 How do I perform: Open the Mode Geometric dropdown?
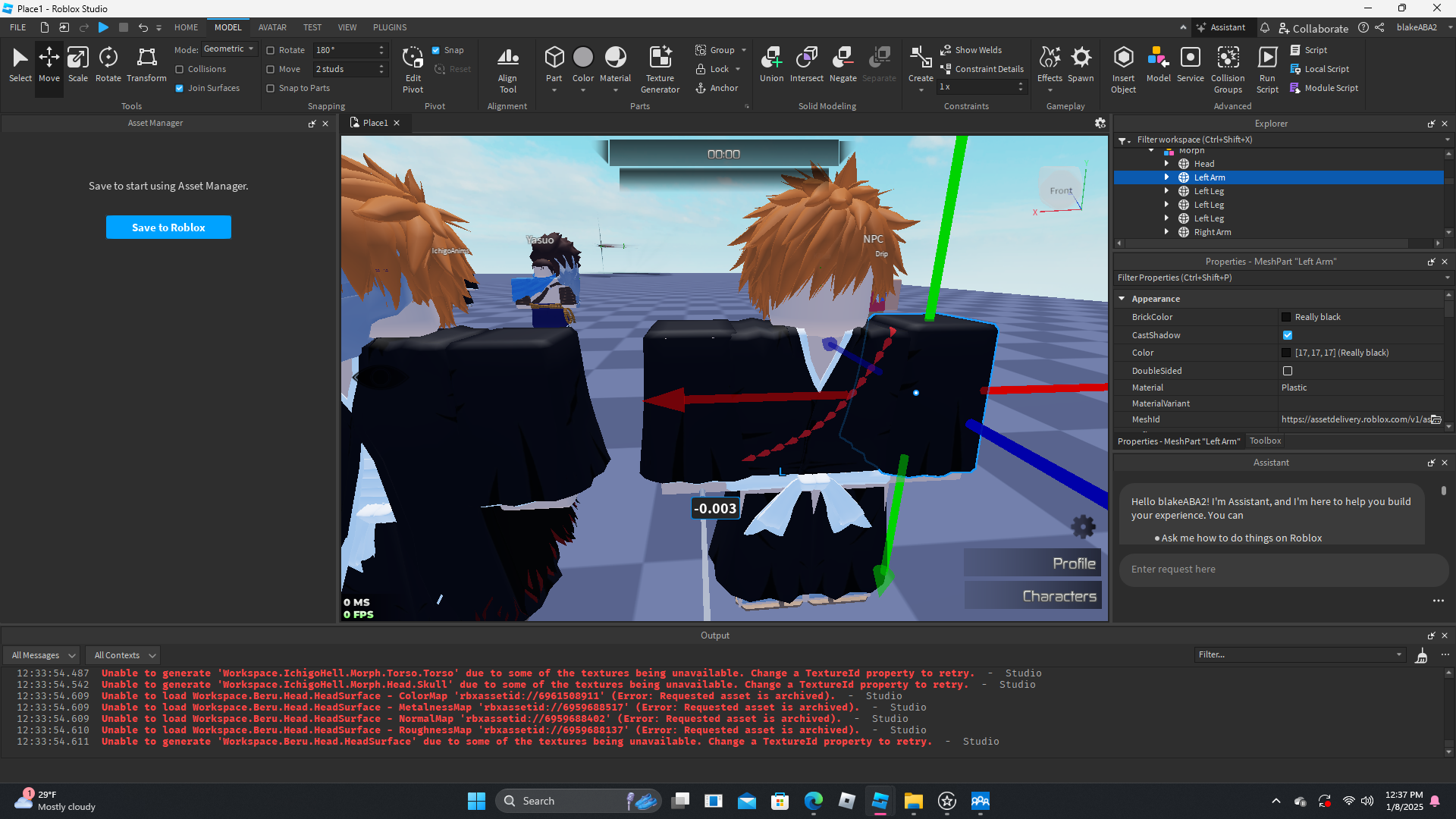click(229, 49)
